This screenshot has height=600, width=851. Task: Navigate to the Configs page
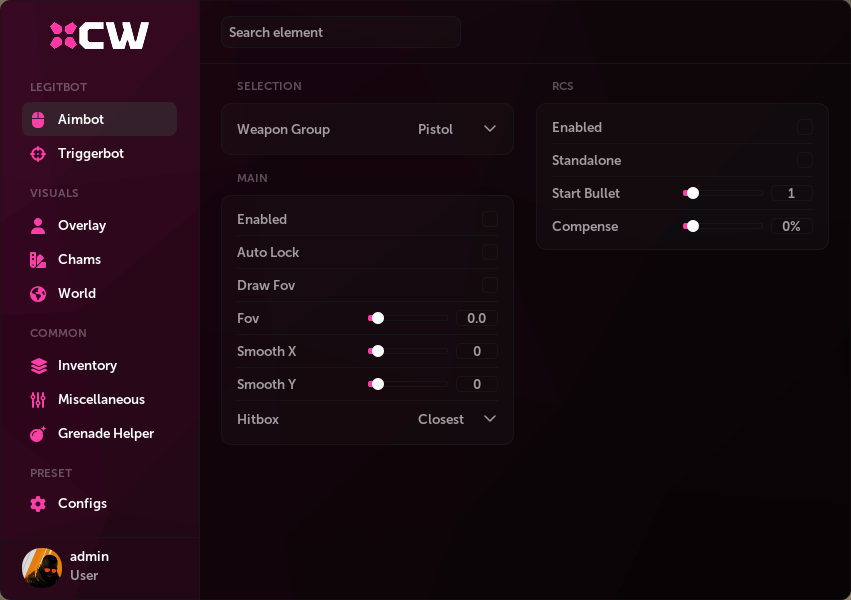(x=82, y=503)
